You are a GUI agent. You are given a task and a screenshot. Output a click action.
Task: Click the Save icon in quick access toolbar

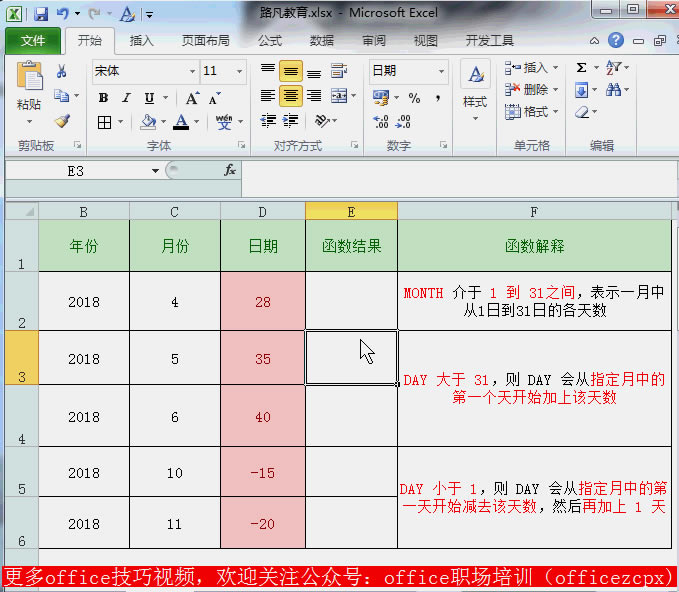pos(41,14)
